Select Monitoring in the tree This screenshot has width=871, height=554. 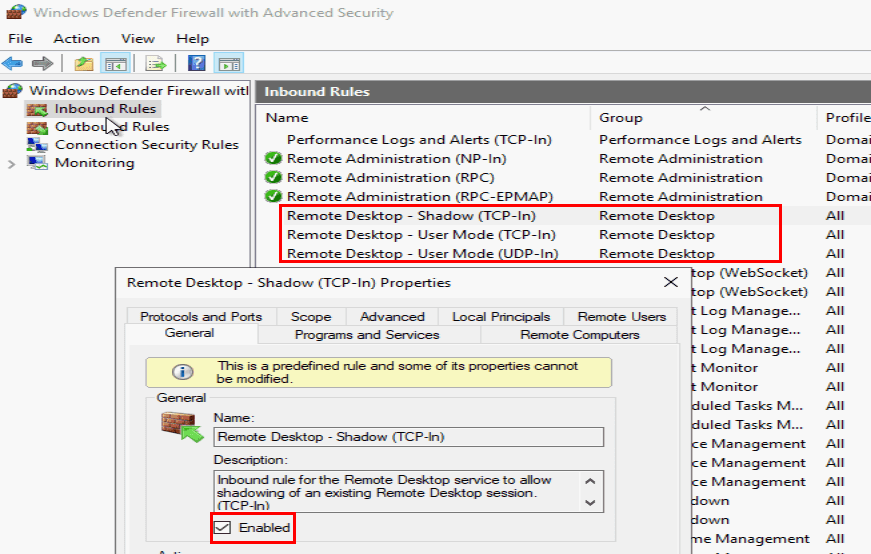[94, 163]
